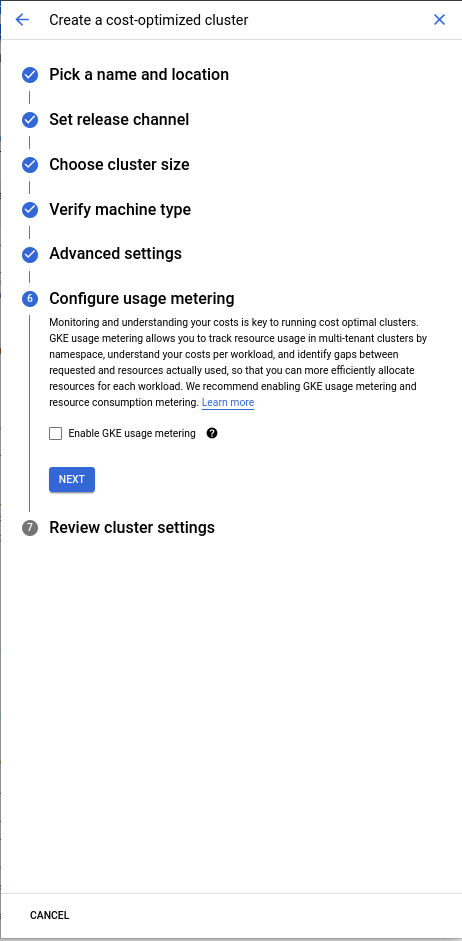Select the 'Configure usage metering' heading
Viewport: 462px width, 941px height.
coord(142,299)
